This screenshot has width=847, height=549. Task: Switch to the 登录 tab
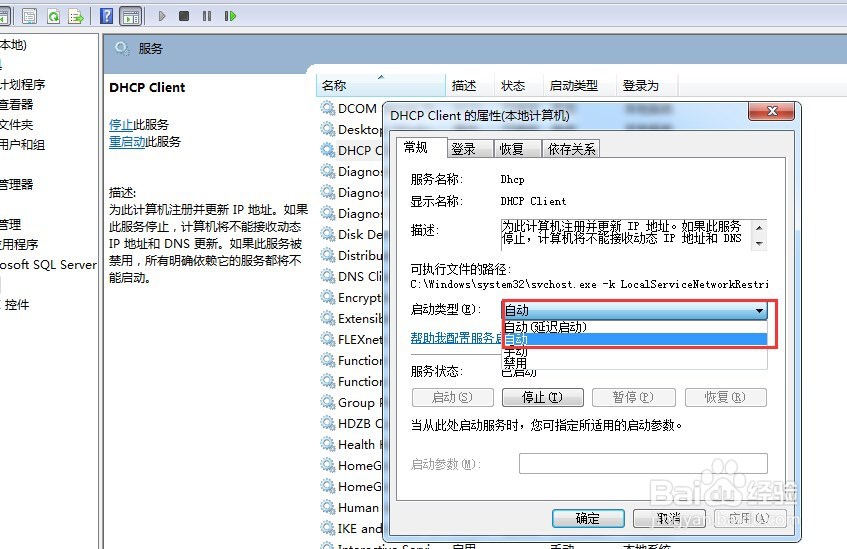(470, 149)
